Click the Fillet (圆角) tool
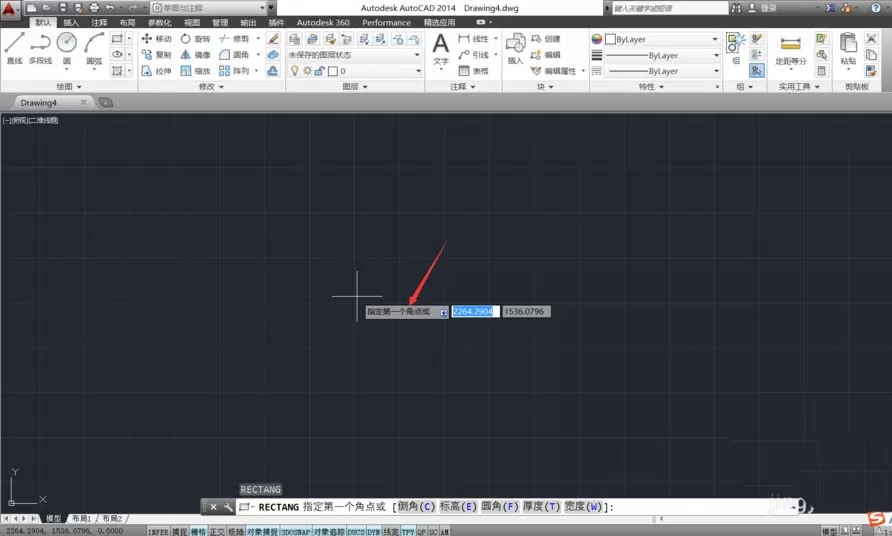892x536 pixels. (x=234, y=55)
